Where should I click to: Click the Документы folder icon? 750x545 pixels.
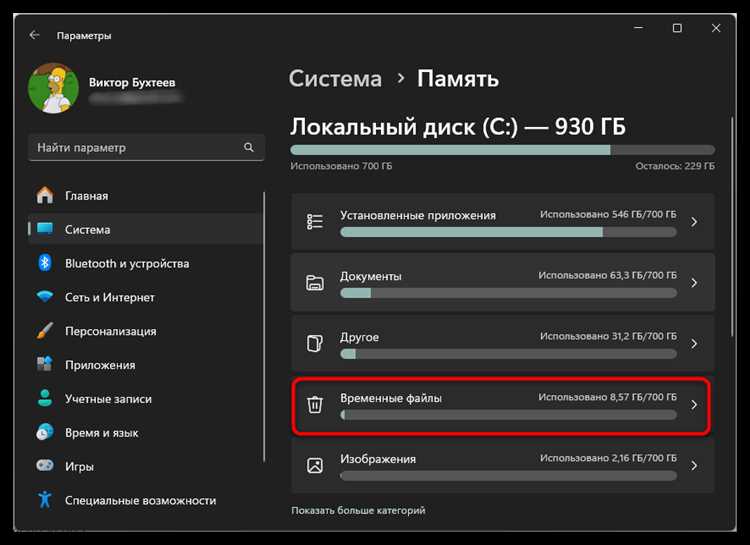point(315,283)
